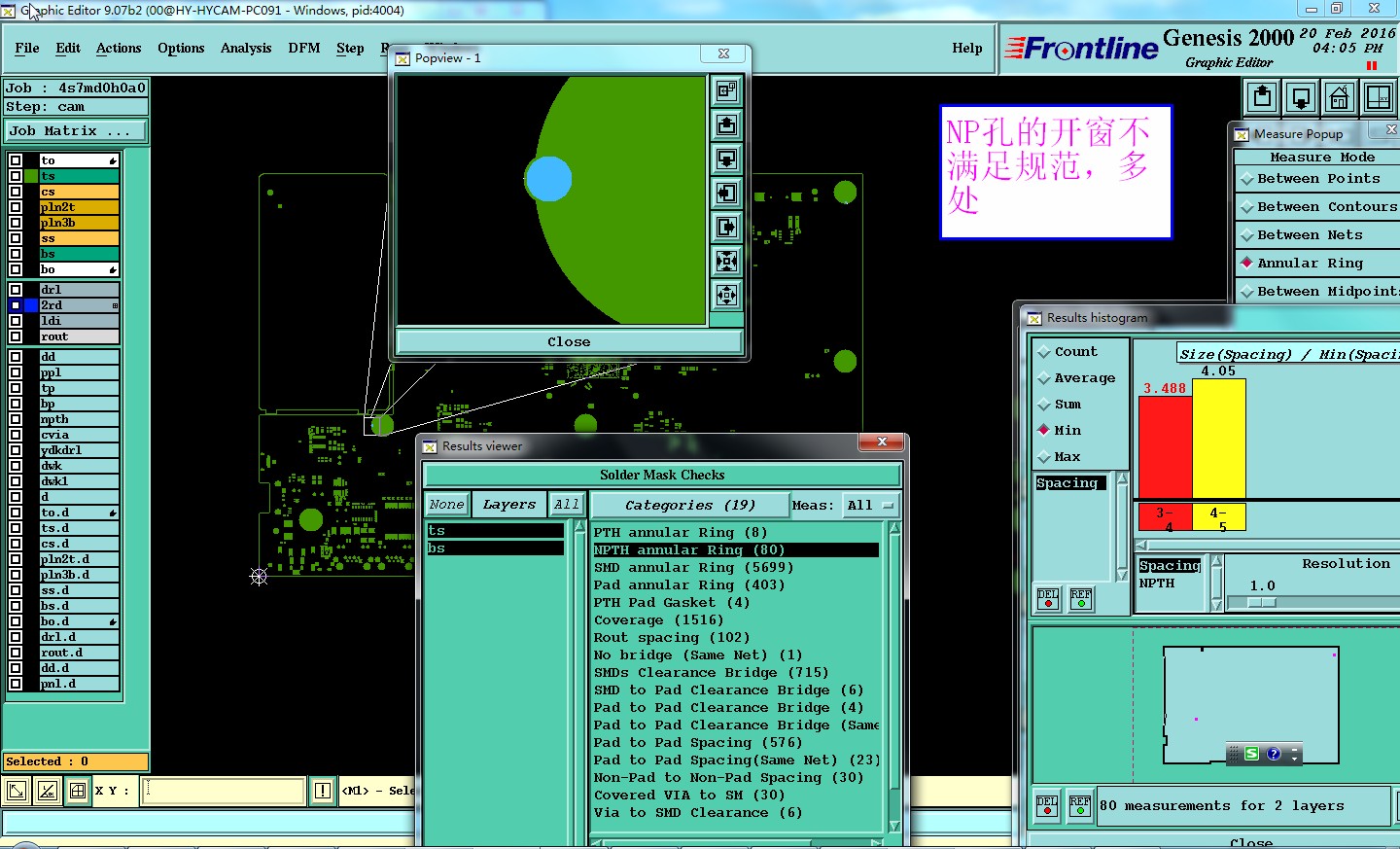Click the download box icon on the top-right toolbar
Viewport: 1400px width, 849px height.
click(1301, 97)
